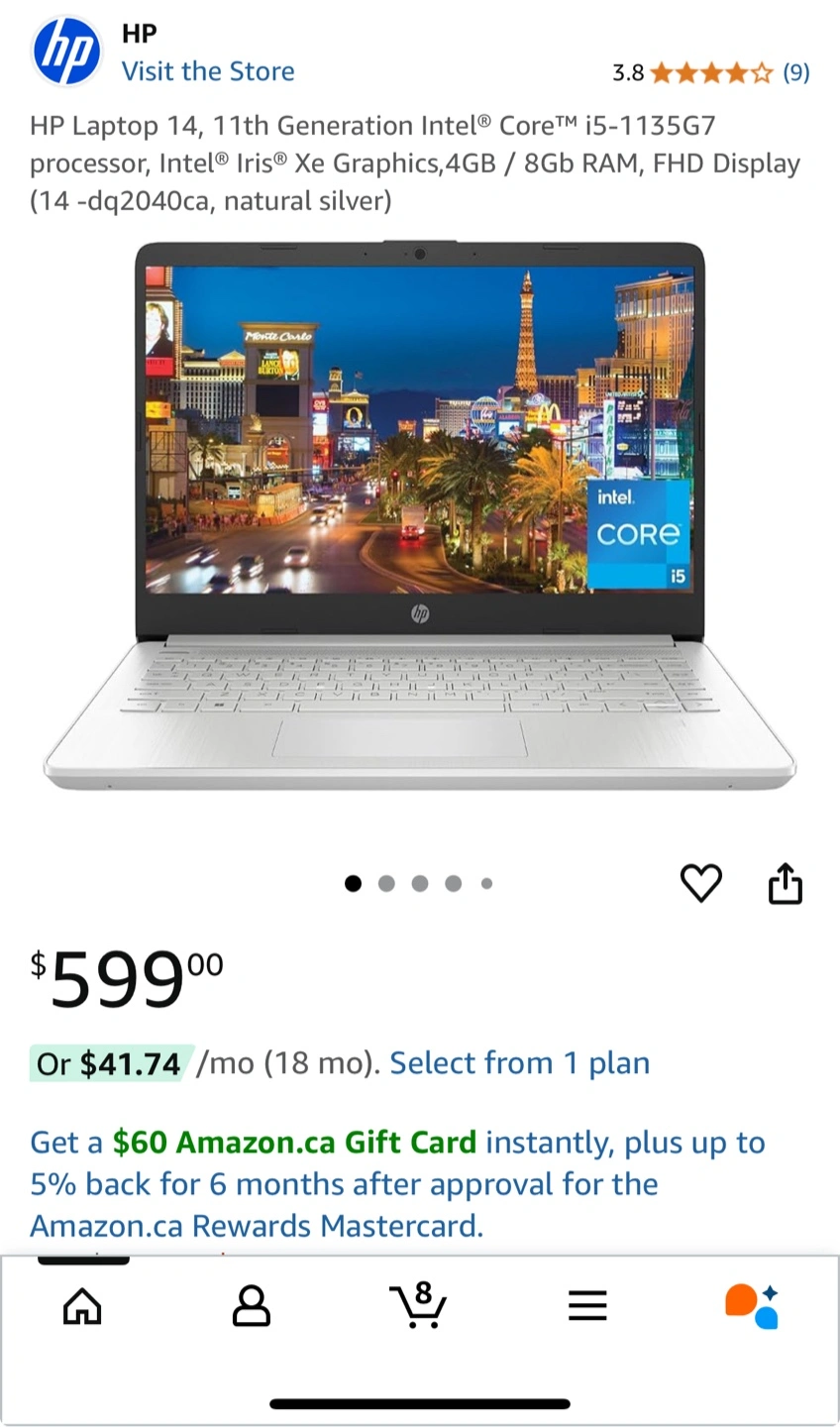Open the hamburger menu icon
The image size is (840, 1427).
tap(586, 1306)
